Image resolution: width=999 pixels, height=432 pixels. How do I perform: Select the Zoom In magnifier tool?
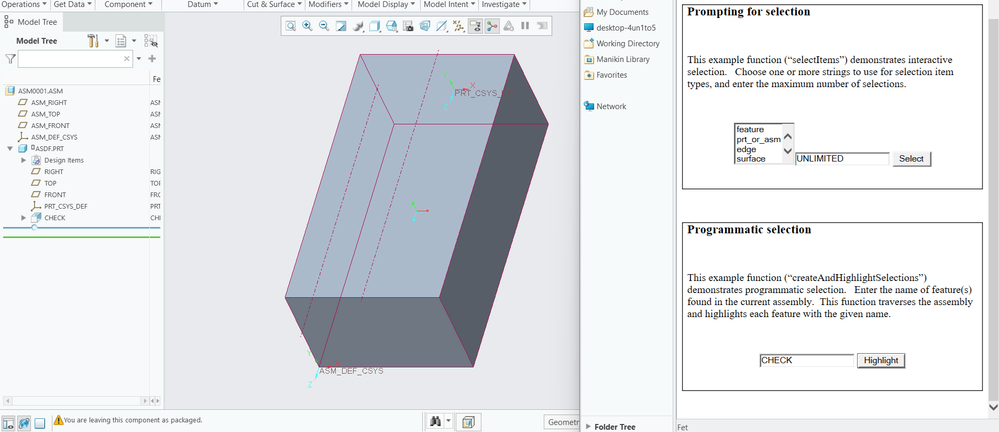tap(307, 26)
